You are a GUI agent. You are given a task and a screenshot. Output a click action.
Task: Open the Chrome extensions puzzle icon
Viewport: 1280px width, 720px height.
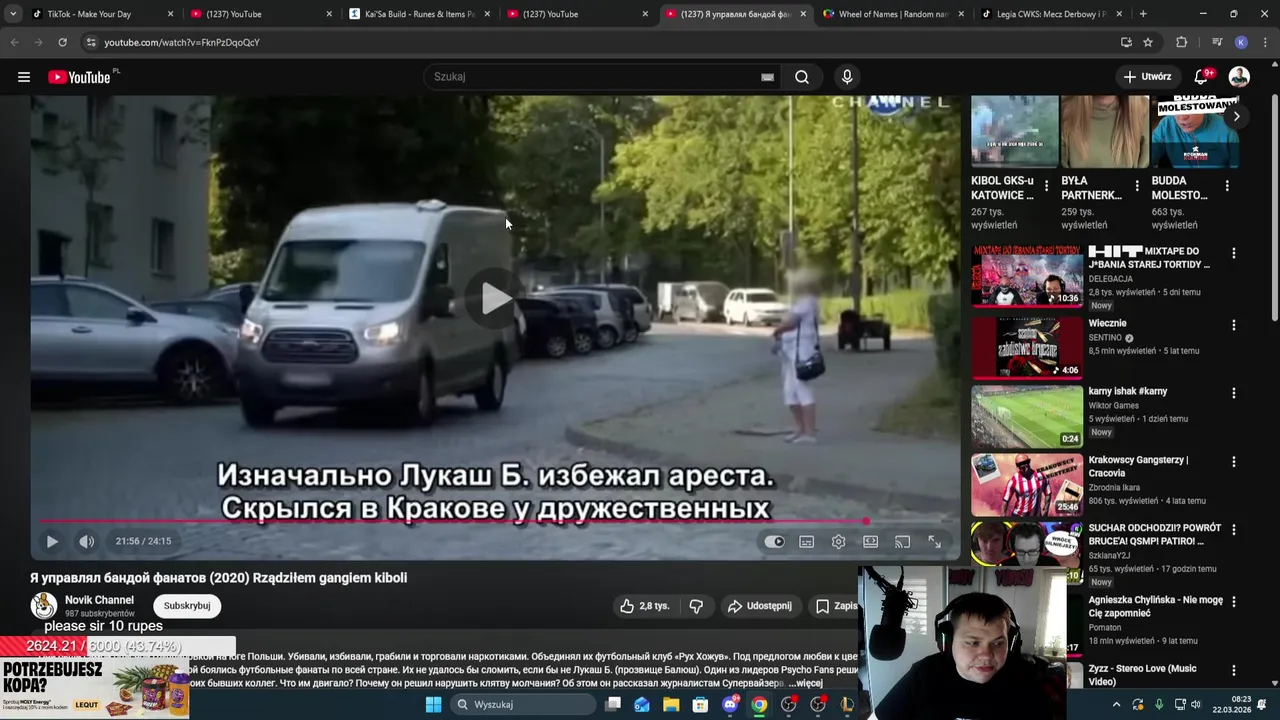[1181, 42]
